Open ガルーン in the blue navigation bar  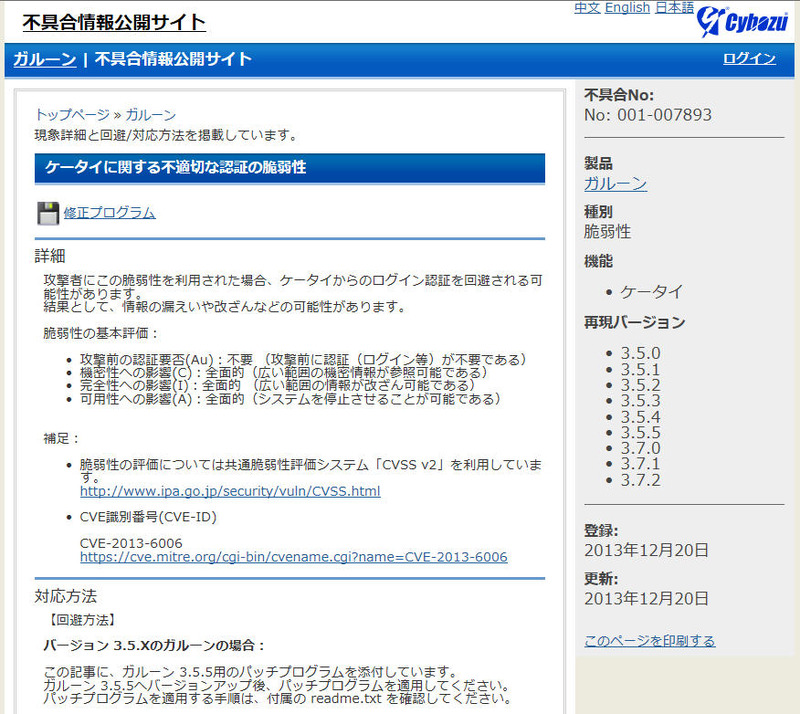[x=44, y=59]
